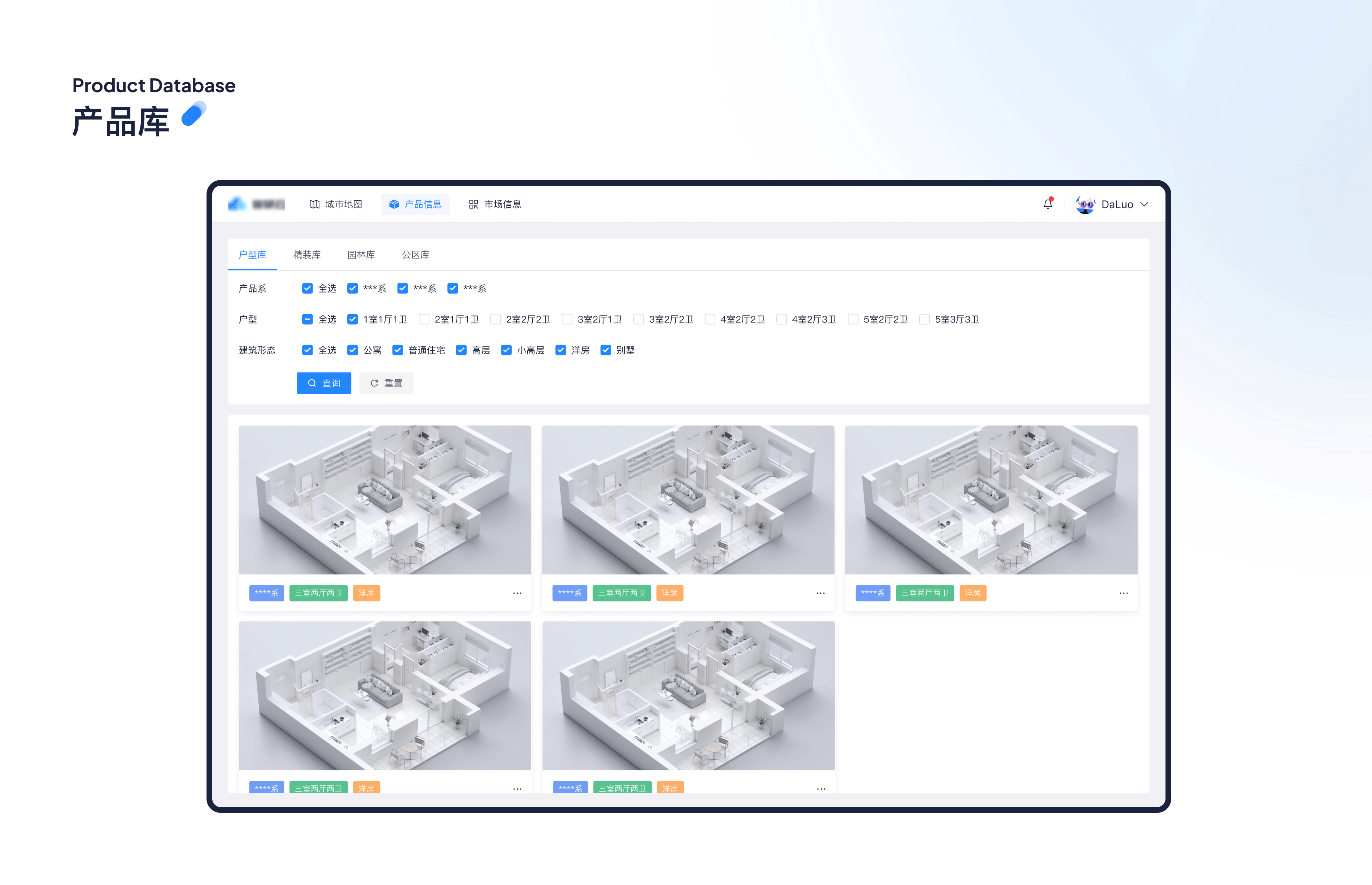
Task: Check the 3室2厅1卫 checkbox
Action: click(567, 320)
